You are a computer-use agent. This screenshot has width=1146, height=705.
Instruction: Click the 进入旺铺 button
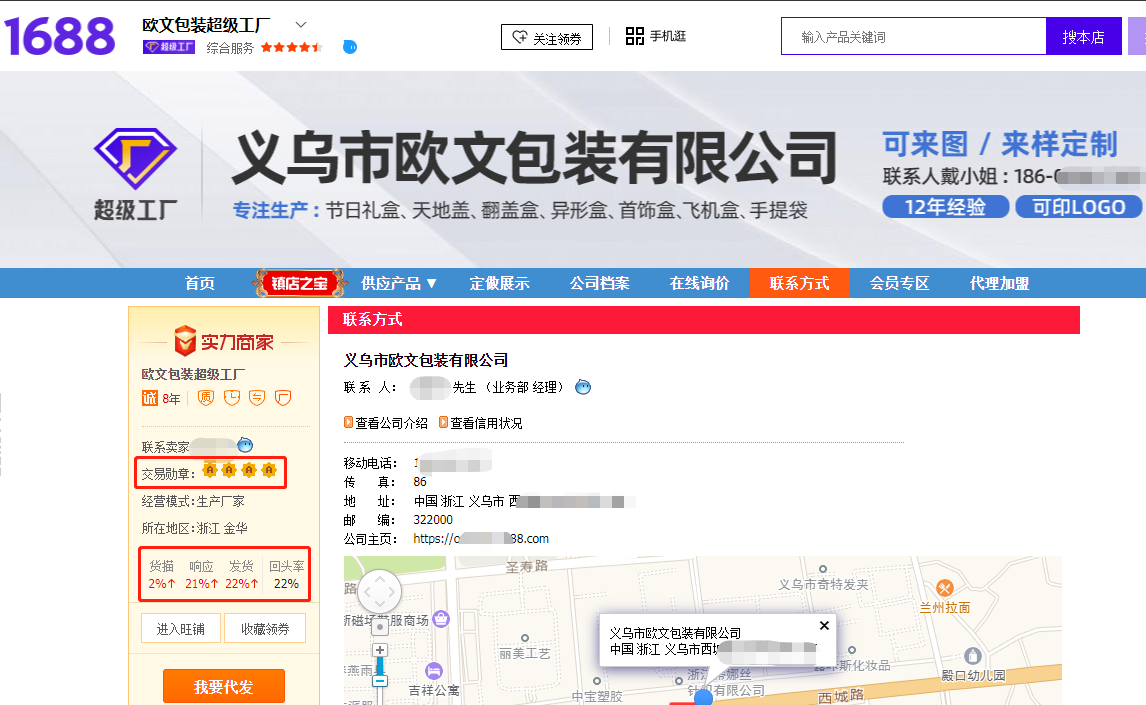pyautogui.click(x=181, y=629)
